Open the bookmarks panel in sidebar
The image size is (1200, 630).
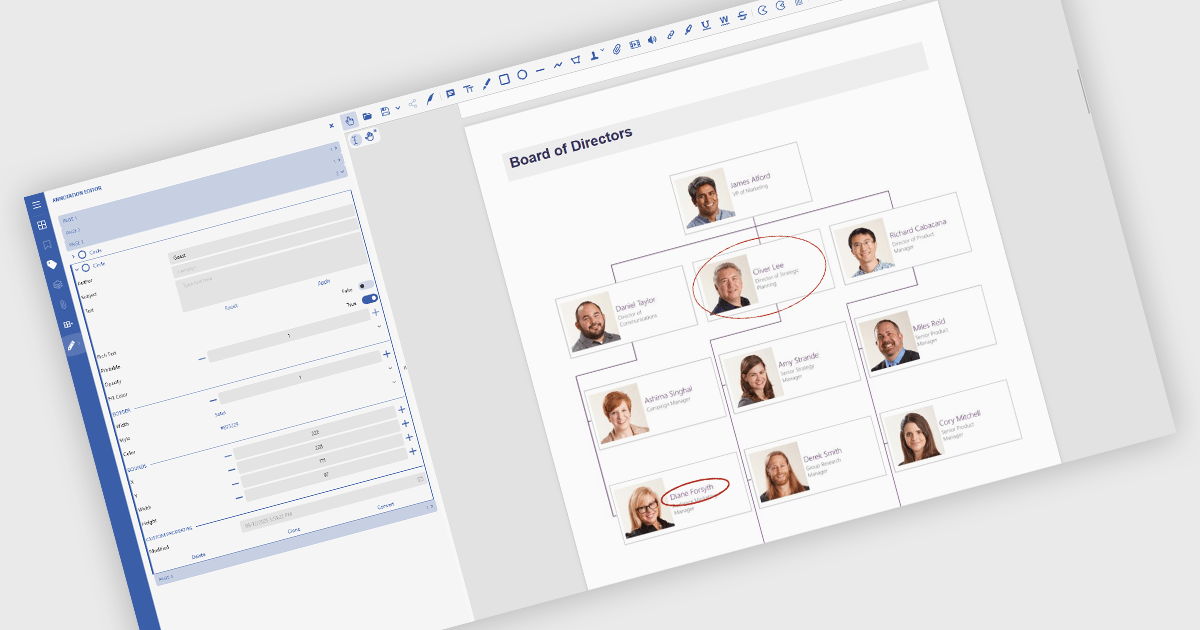(47, 245)
